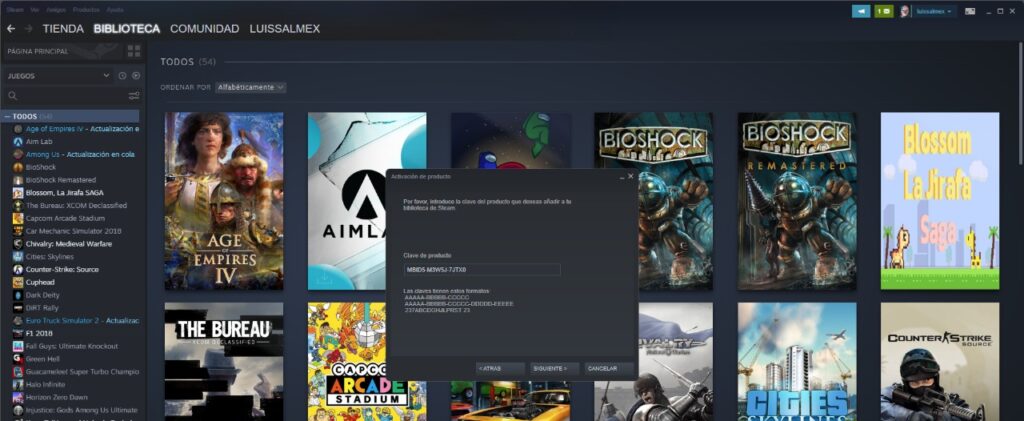This screenshot has width=1024, height=421.
Task: Click Horizon Zero Dawn sidebar icon
Action: (x=18, y=397)
